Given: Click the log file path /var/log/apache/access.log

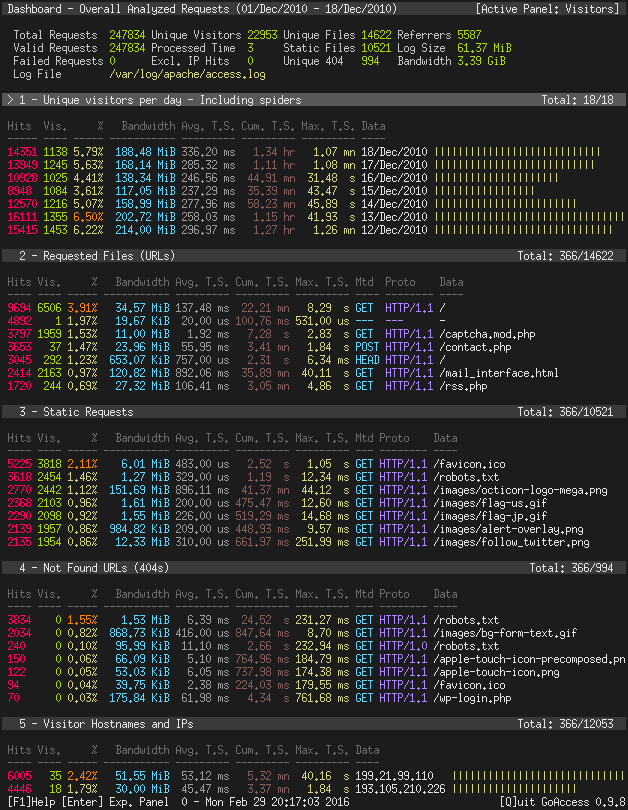Looking at the screenshot, I should pos(187,74).
